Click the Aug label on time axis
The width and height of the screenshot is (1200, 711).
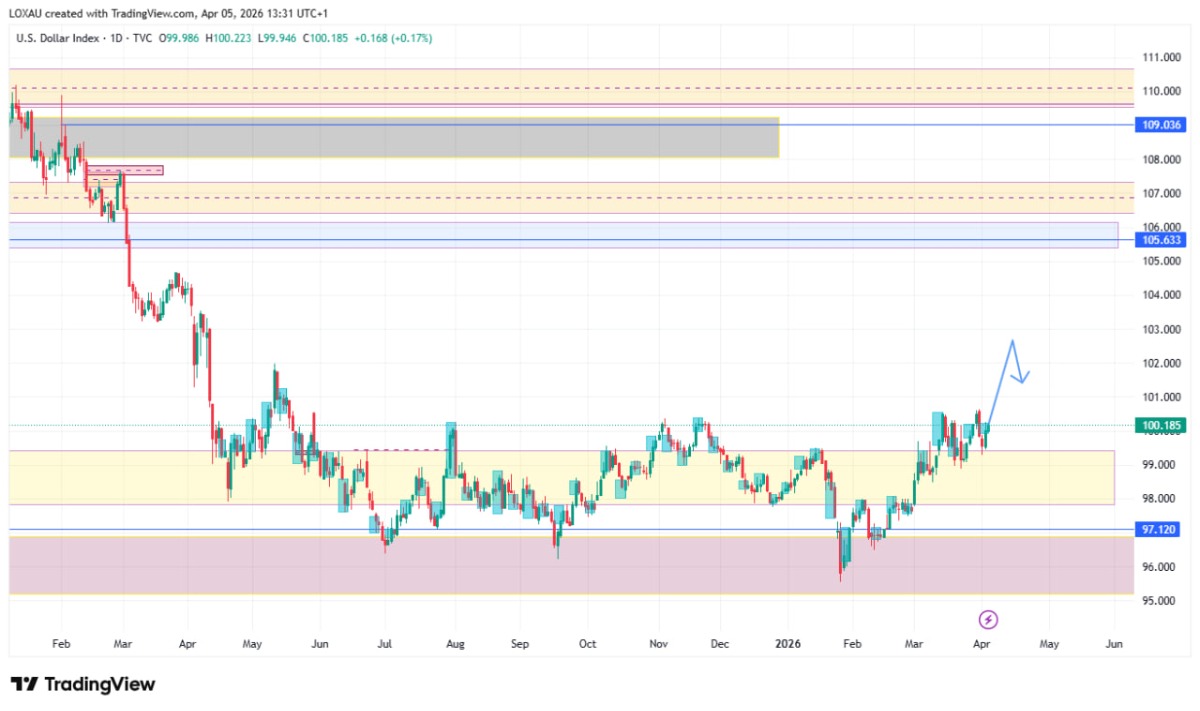(454, 644)
